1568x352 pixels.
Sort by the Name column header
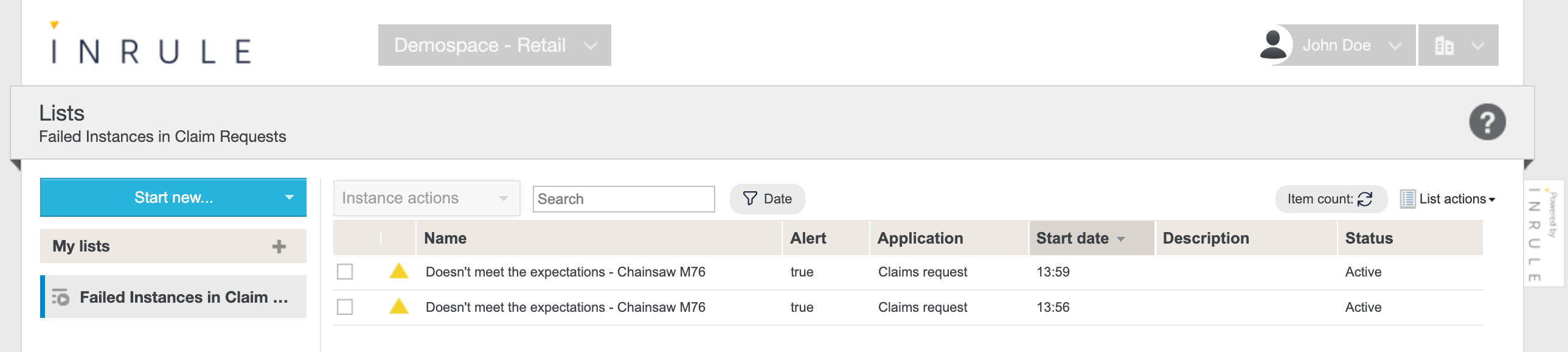tap(446, 238)
